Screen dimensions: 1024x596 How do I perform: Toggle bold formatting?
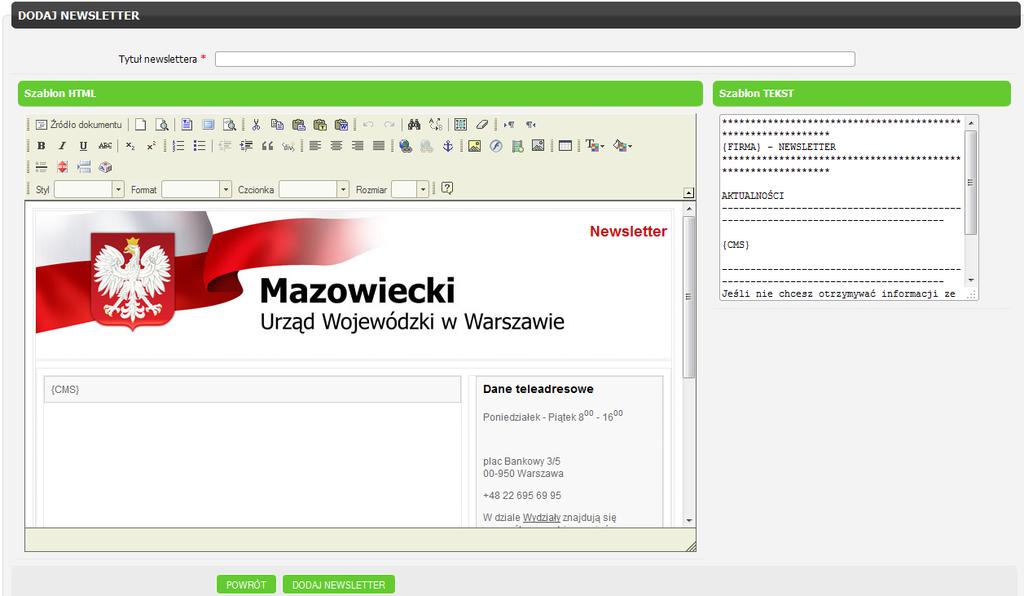pos(41,146)
